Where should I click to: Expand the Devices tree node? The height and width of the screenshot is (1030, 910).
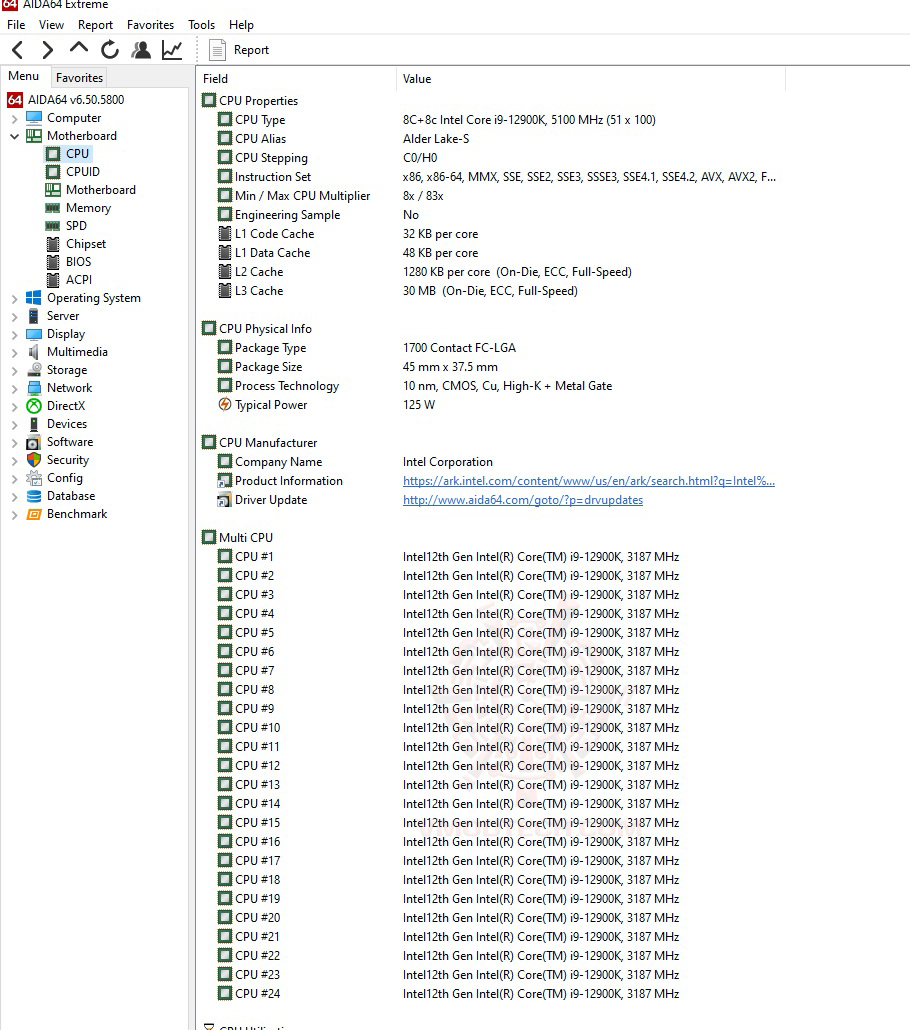[x=14, y=424]
